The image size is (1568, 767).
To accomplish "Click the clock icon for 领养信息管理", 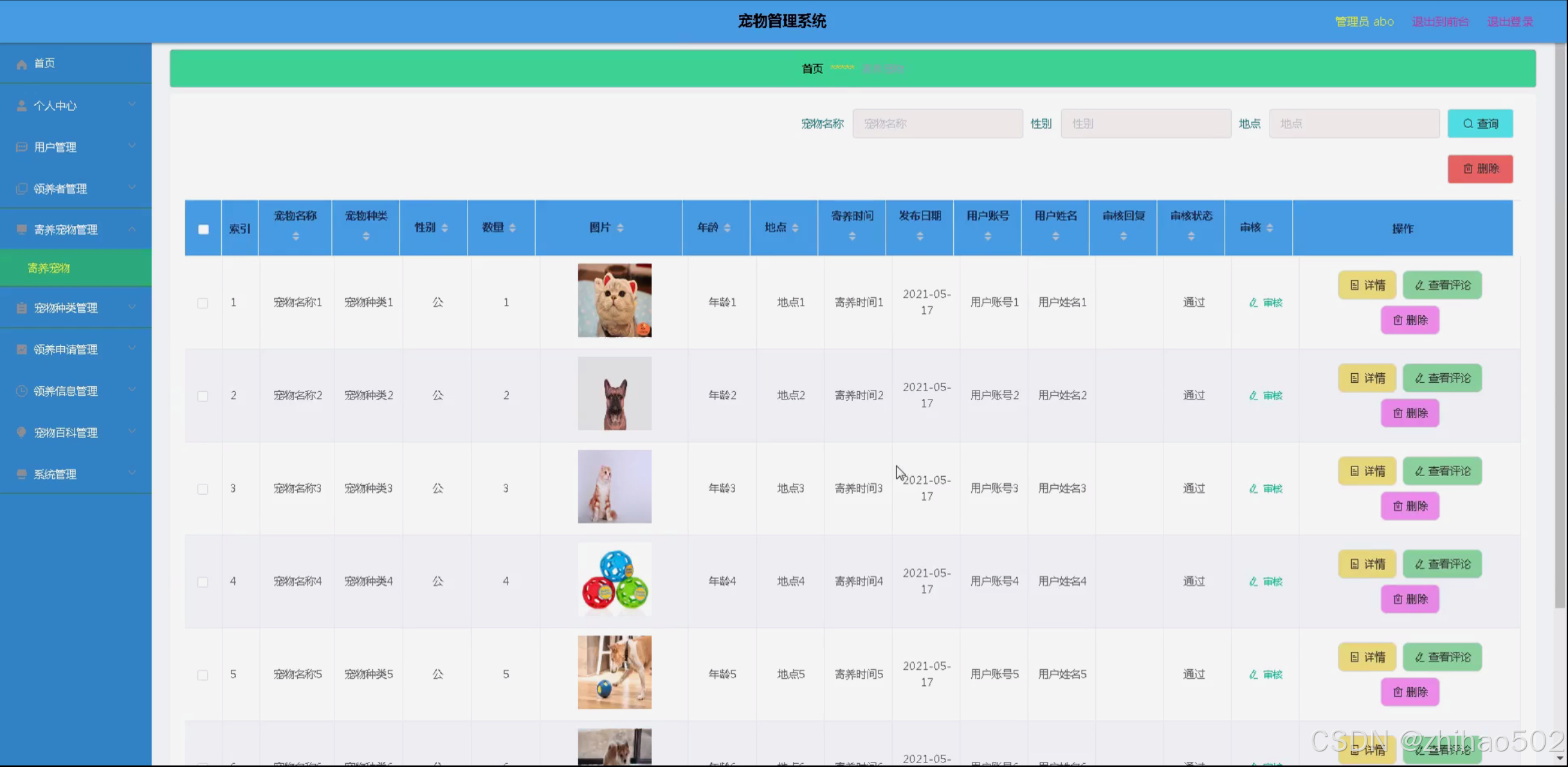I will click(x=22, y=391).
